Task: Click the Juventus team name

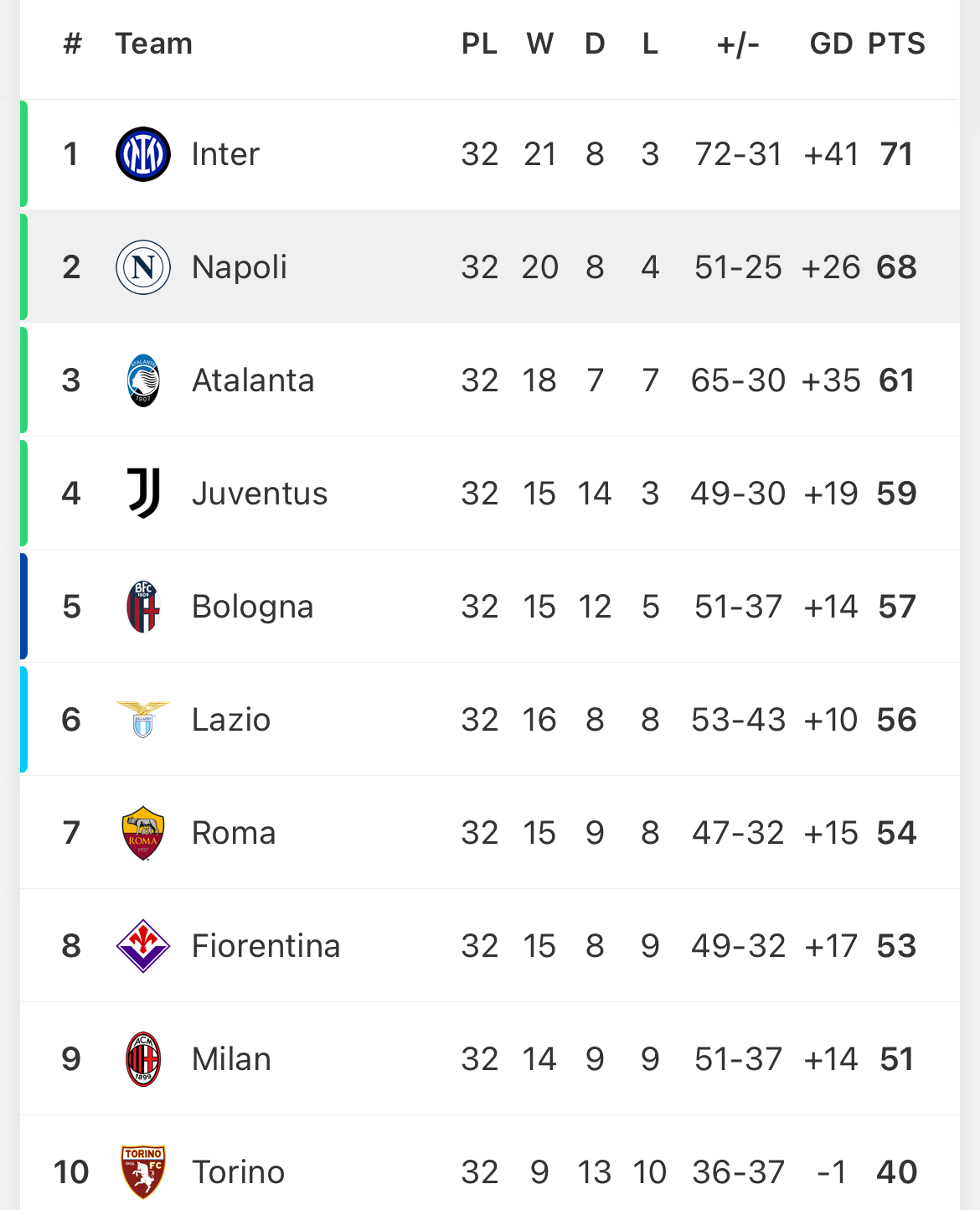Action: [x=260, y=494]
